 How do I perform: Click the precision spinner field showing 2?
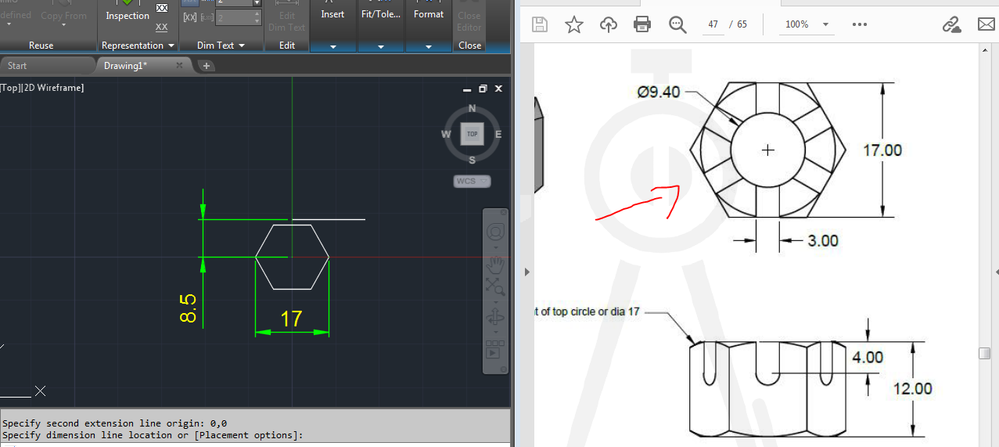coord(238,18)
